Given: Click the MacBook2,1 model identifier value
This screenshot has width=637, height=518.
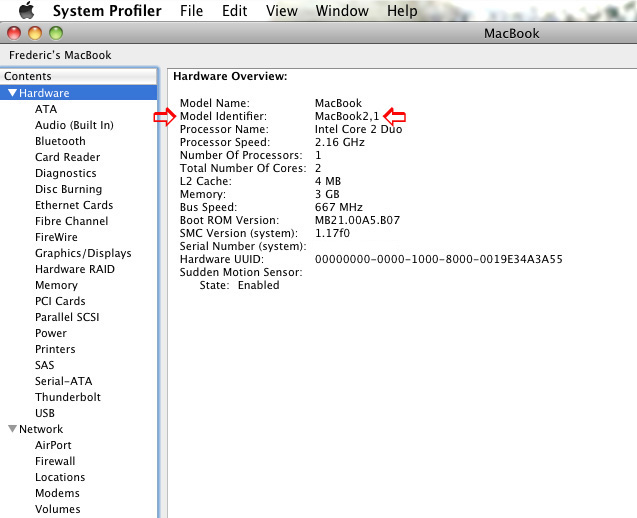Looking at the screenshot, I should [347, 117].
